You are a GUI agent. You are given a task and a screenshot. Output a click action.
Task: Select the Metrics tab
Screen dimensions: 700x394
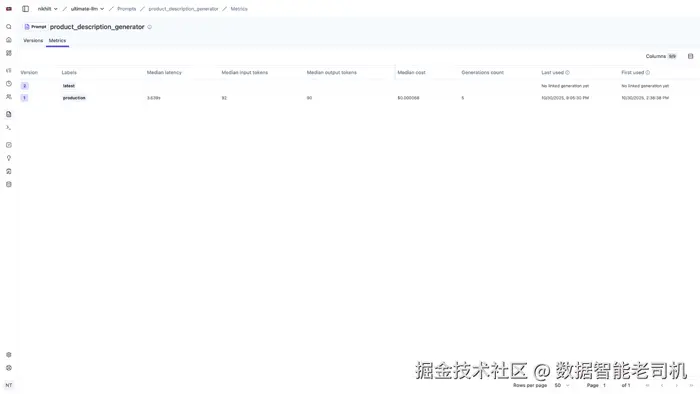pyautogui.click(x=57, y=41)
